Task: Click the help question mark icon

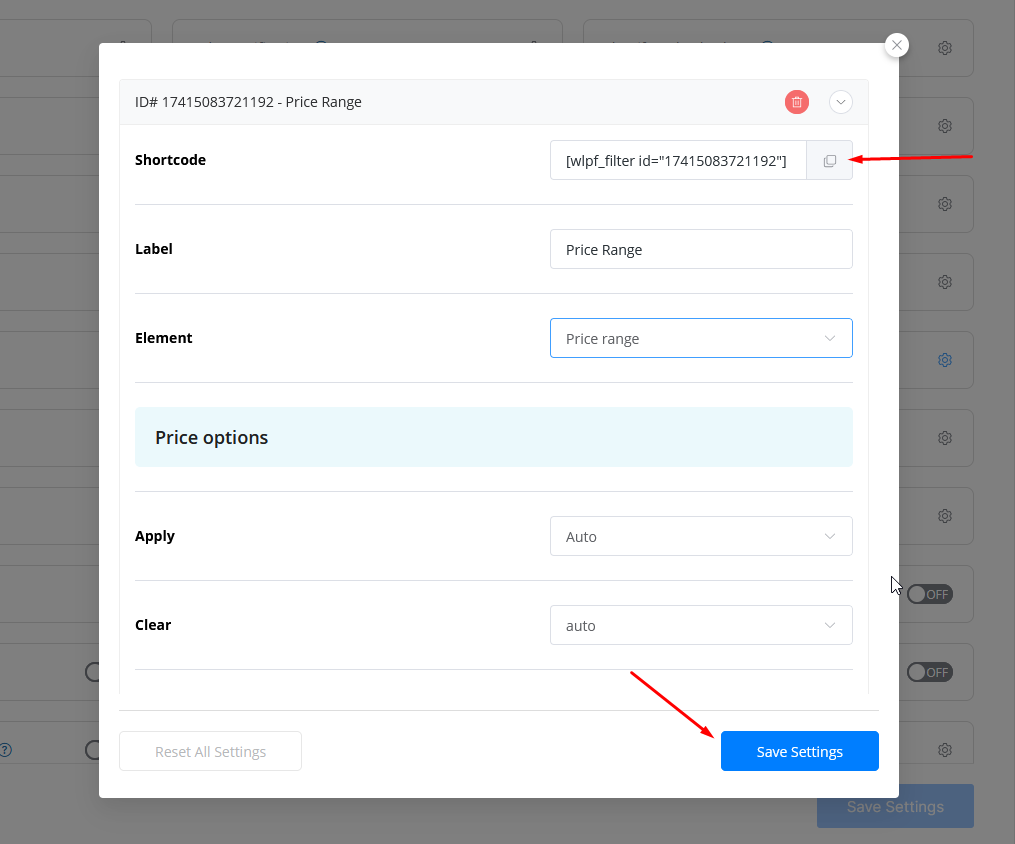Action: 5,749
